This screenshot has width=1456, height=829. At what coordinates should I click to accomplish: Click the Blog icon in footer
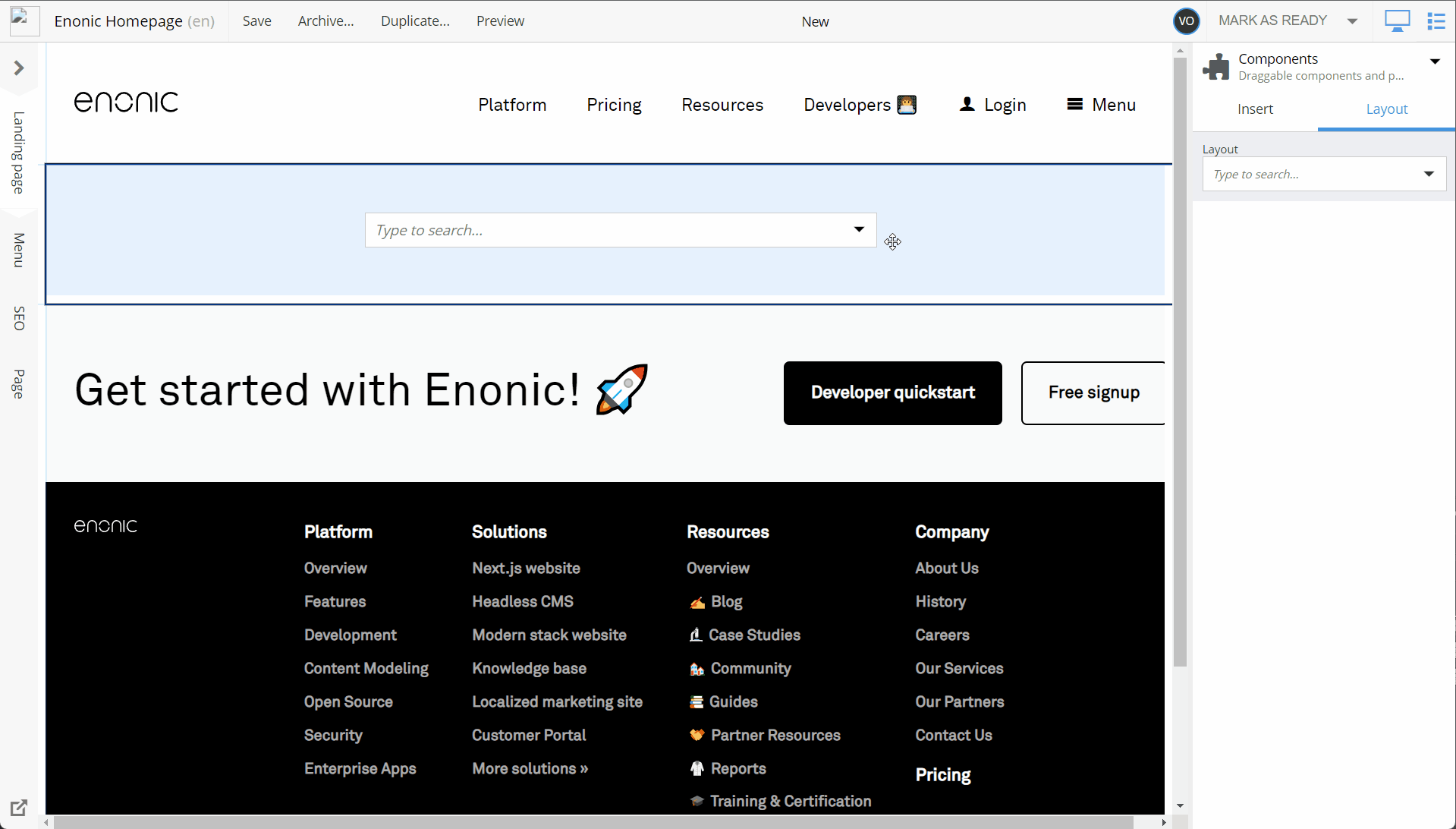(x=697, y=603)
